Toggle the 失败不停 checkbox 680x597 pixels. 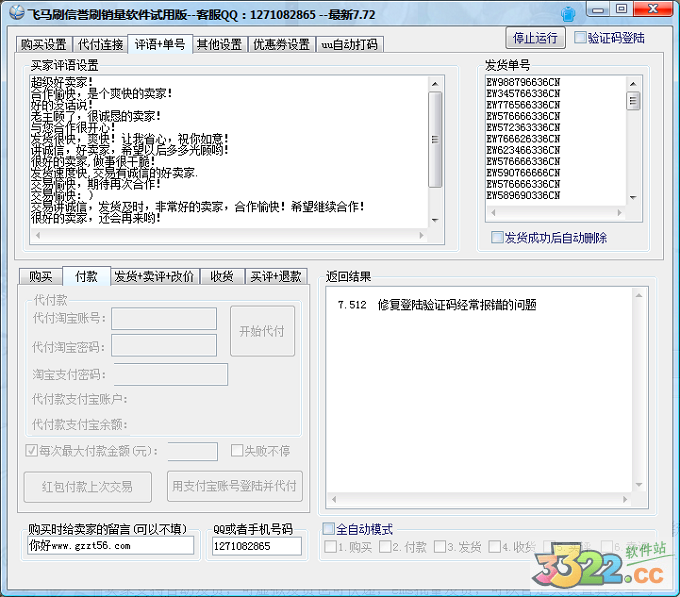point(237,450)
